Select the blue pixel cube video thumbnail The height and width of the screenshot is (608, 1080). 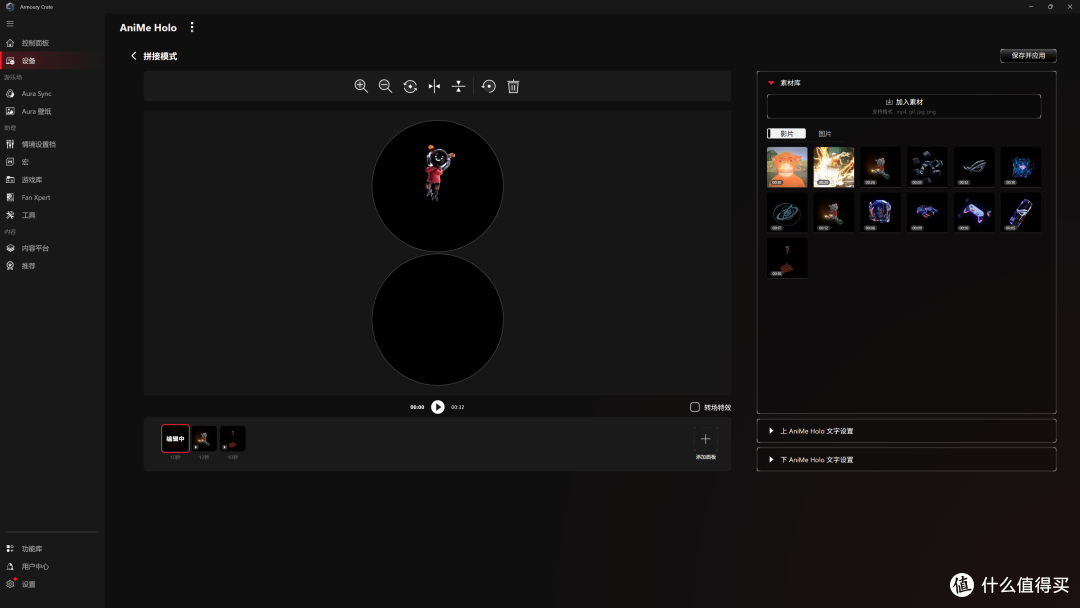1021,167
